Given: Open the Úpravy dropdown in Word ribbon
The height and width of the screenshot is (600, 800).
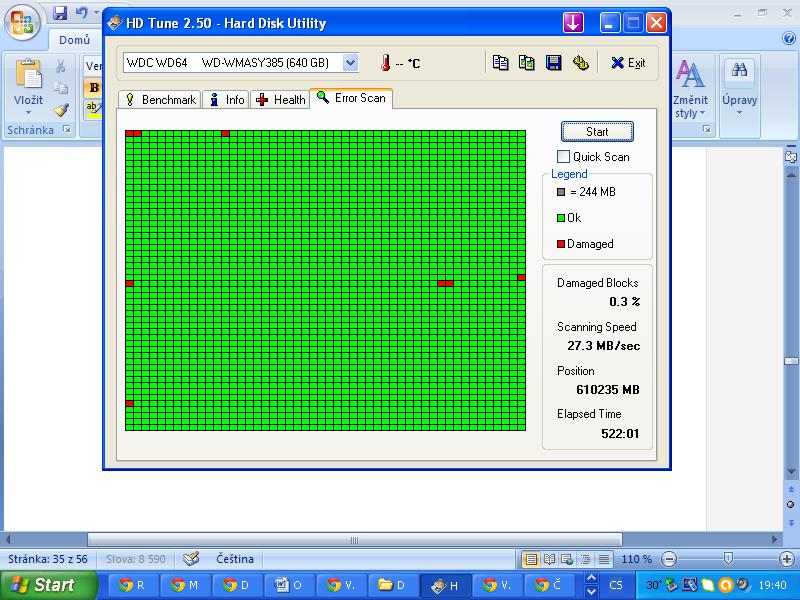Looking at the screenshot, I should [740, 101].
